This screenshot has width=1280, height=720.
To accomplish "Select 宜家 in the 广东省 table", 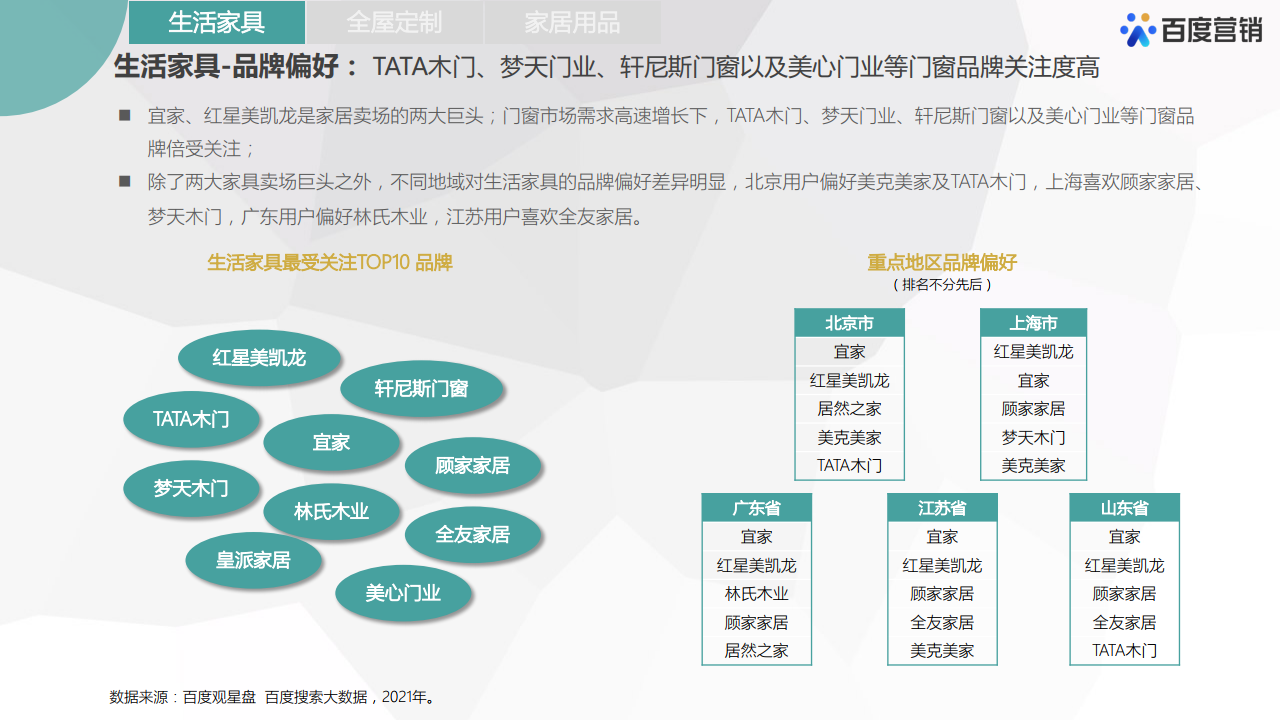I will click(756, 536).
